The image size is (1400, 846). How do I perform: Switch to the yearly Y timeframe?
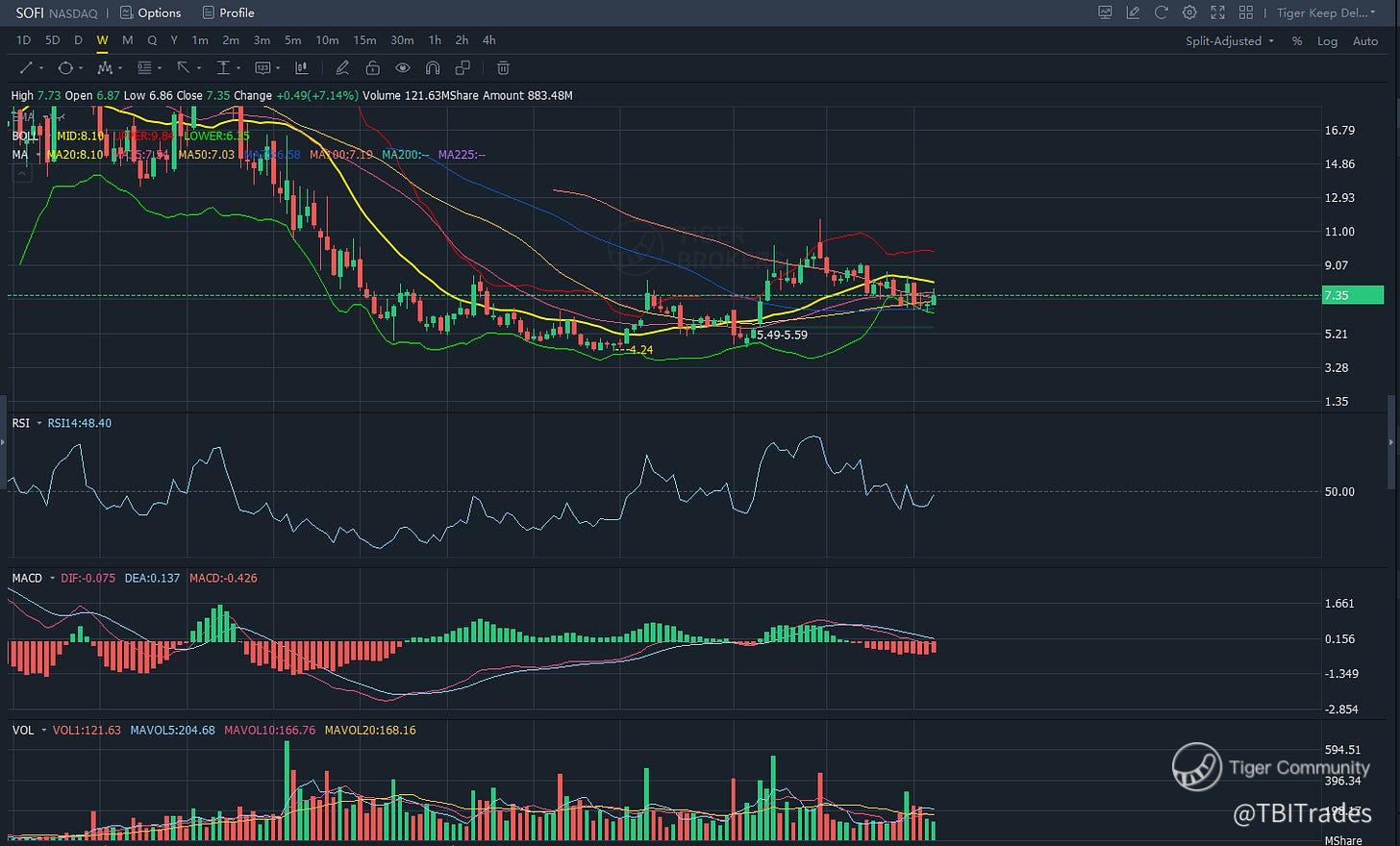(x=174, y=40)
